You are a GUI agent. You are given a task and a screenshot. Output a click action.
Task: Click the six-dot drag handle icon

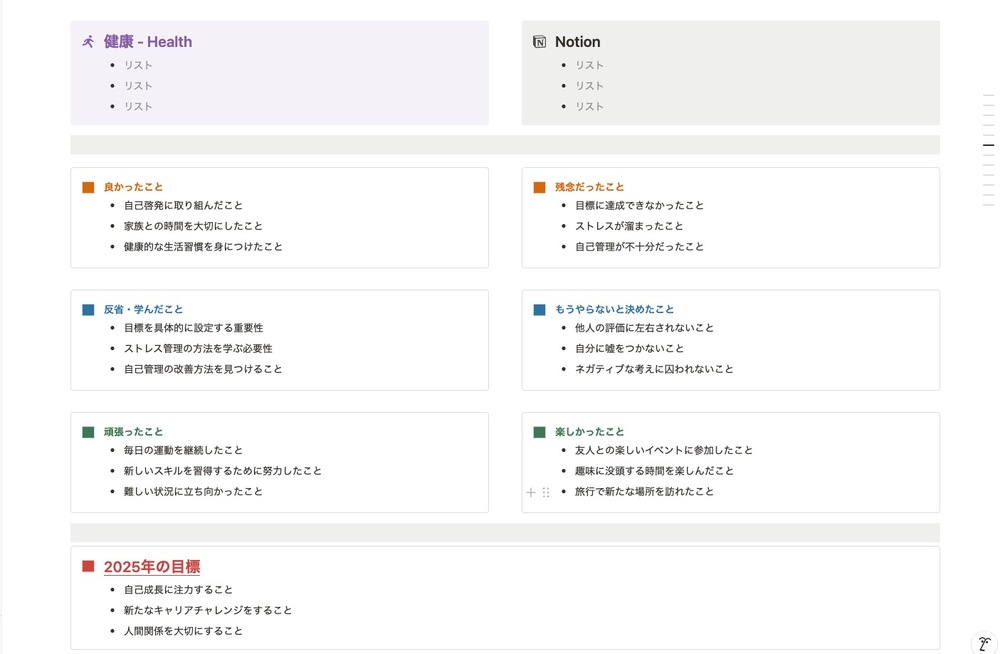pyautogui.click(x=546, y=493)
